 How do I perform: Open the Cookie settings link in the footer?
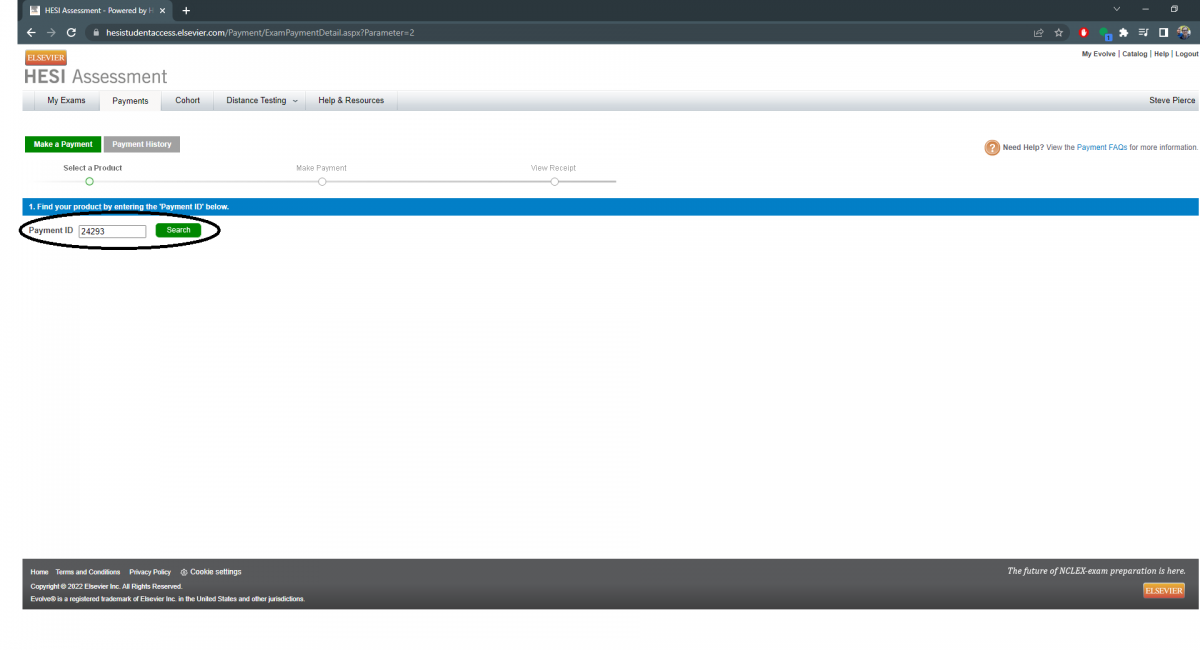211,572
